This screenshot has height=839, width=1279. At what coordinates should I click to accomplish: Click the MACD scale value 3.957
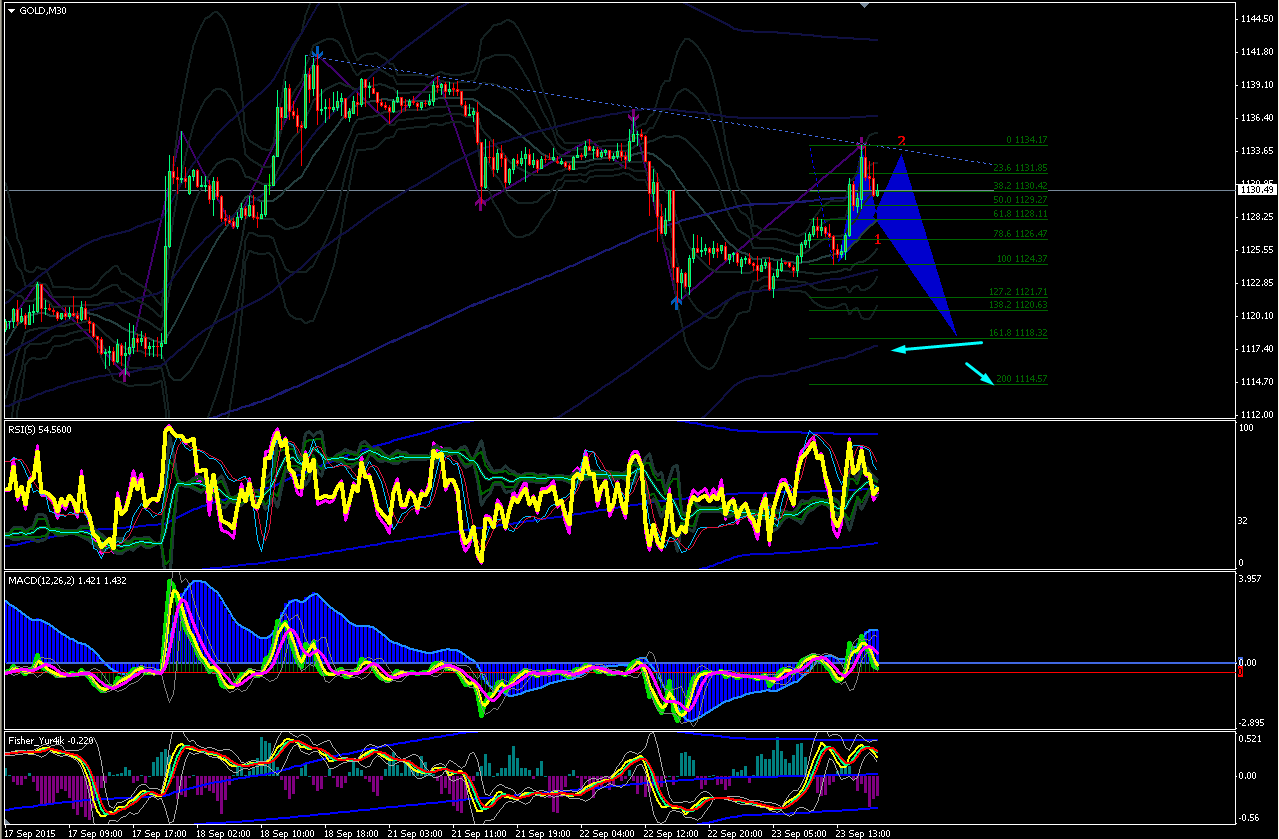pyautogui.click(x=1251, y=579)
